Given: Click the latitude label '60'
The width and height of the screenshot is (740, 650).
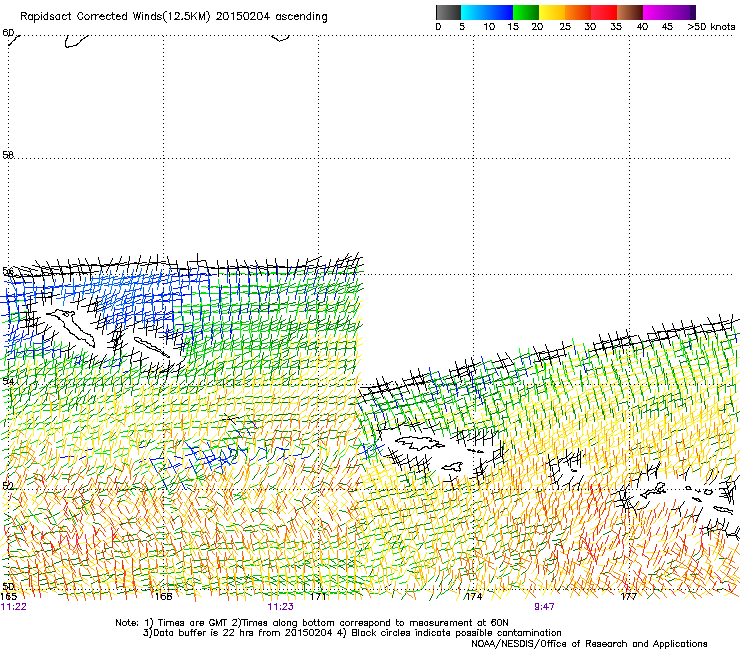Looking at the screenshot, I should point(8,33).
